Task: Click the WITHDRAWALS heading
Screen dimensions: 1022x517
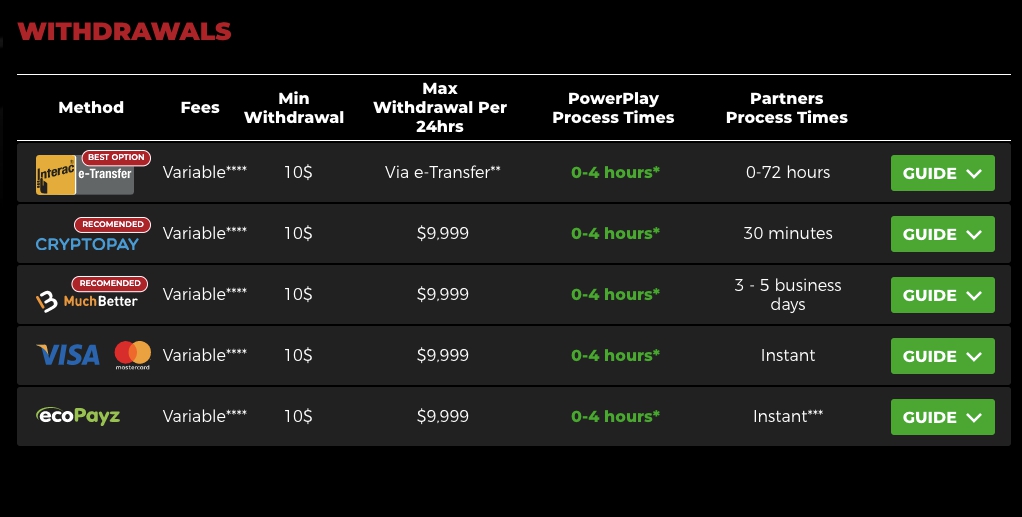Action: point(124,31)
